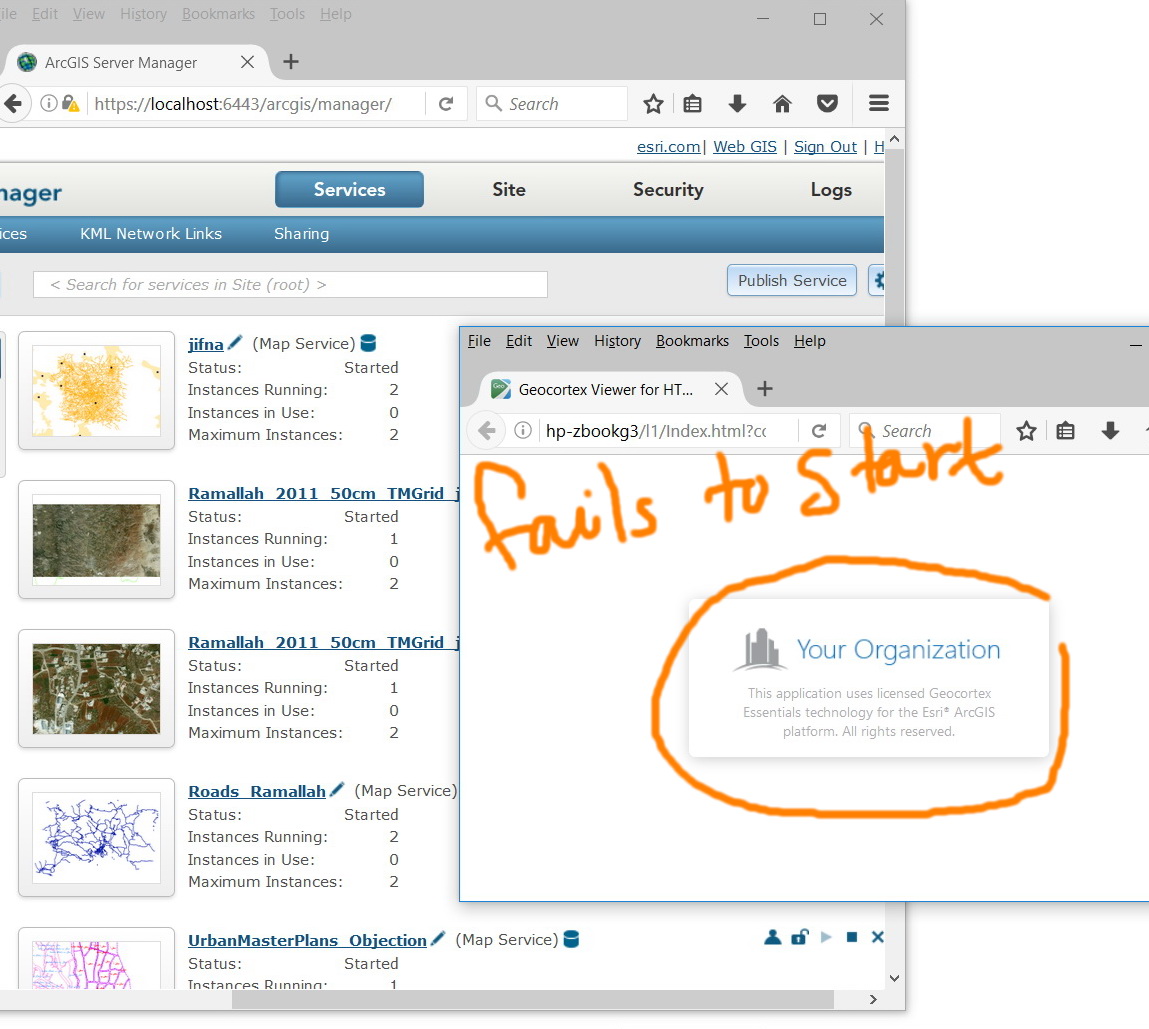
Task: Open jifna service link
Action: point(206,344)
